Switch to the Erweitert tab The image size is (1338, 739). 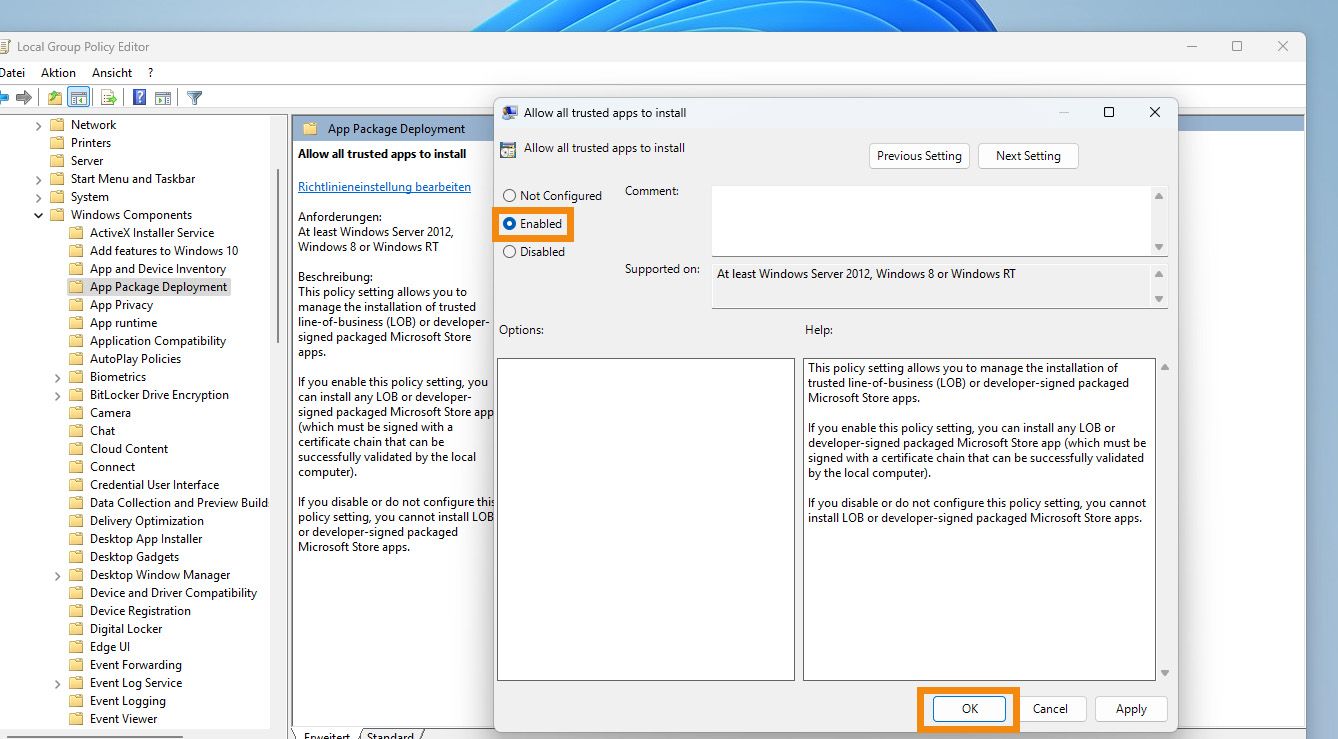[x=326, y=735]
